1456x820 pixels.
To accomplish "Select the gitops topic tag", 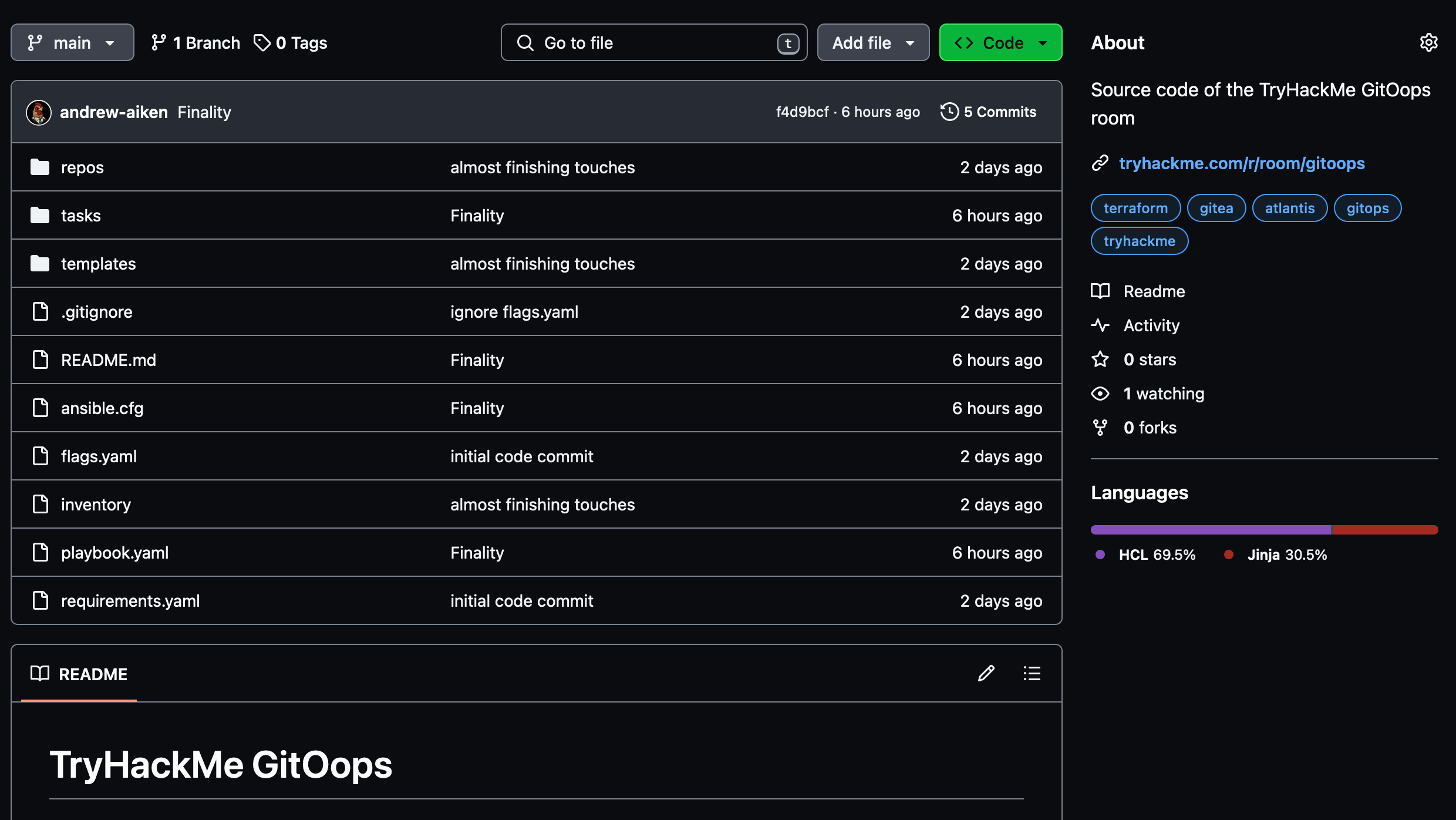I will (x=1367, y=208).
